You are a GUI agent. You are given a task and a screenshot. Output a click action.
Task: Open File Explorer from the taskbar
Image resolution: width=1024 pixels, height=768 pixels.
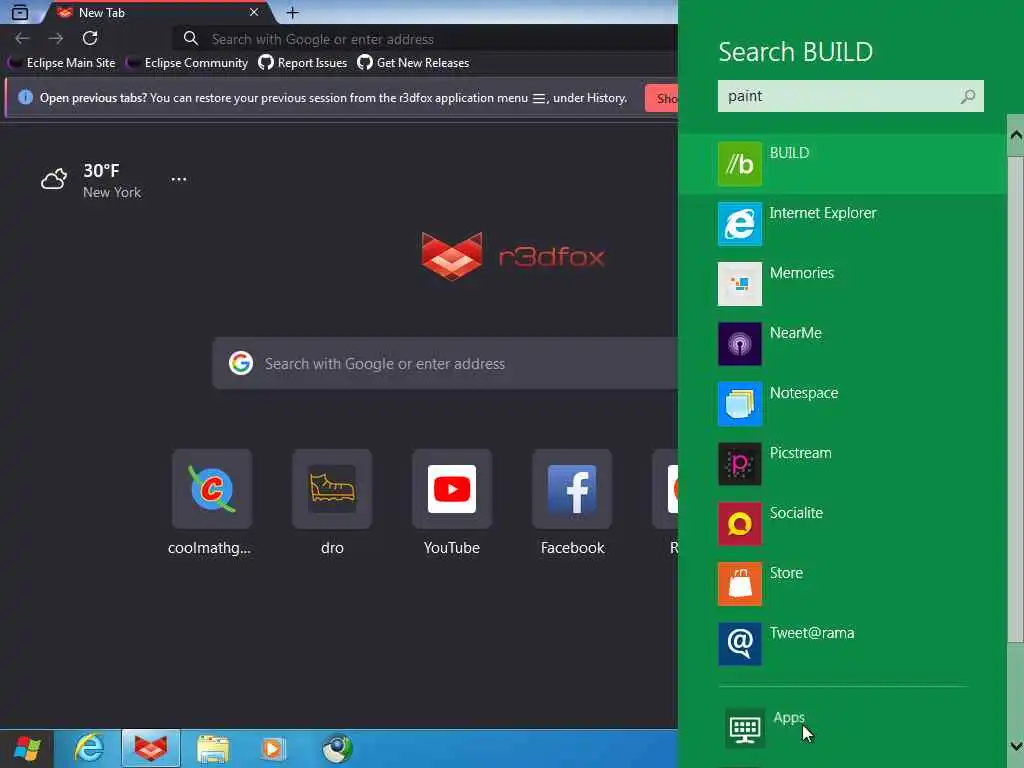(x=213, y=749)
